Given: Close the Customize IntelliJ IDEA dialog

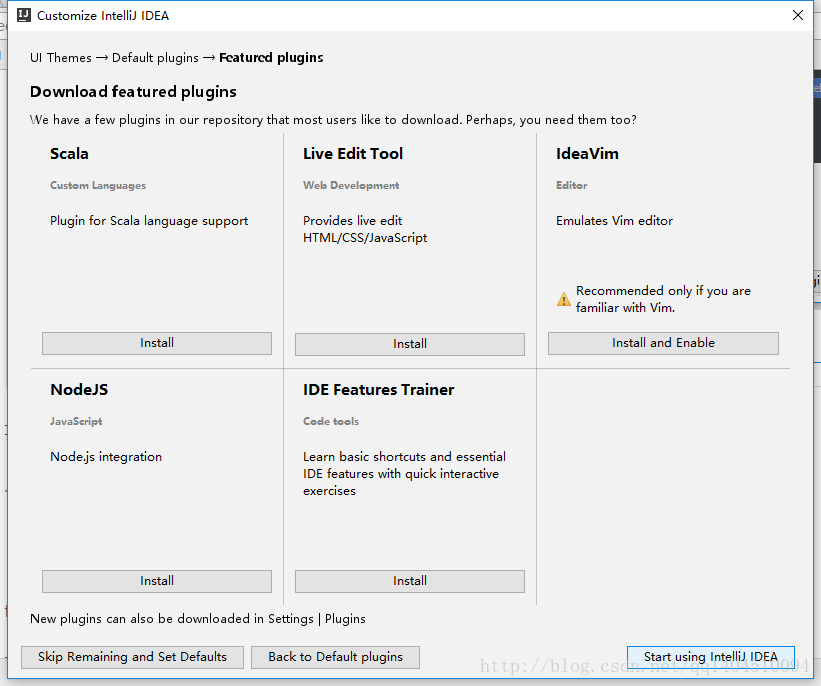Looking at the screenshot, I should (797, 15).
